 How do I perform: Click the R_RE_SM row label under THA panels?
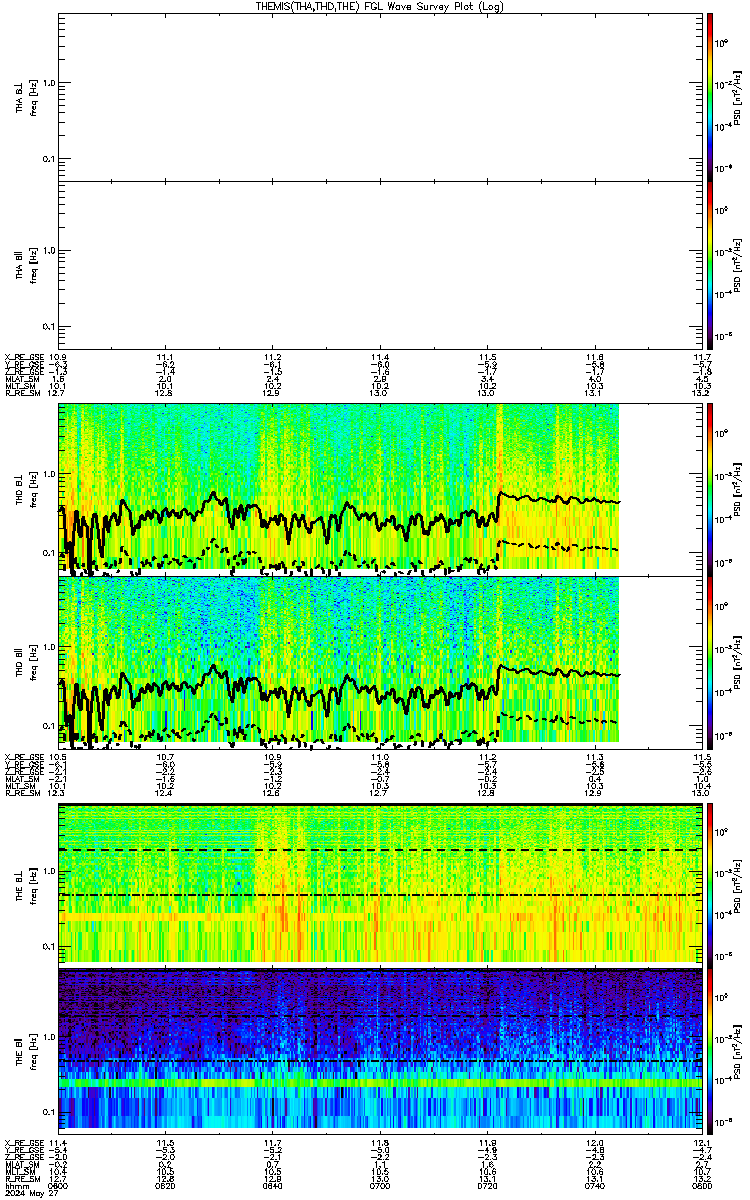(x=21, y=393)
